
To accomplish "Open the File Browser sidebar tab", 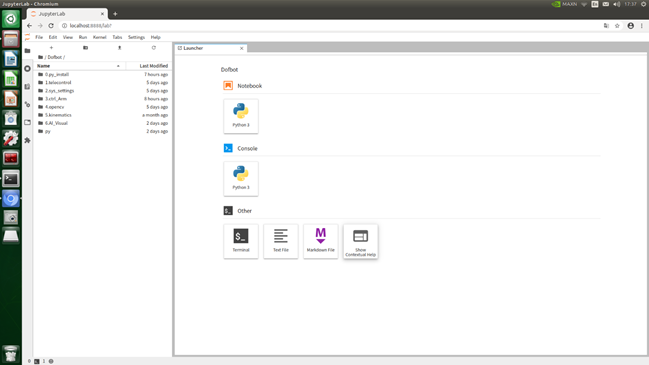I will [x=27, y=50].
